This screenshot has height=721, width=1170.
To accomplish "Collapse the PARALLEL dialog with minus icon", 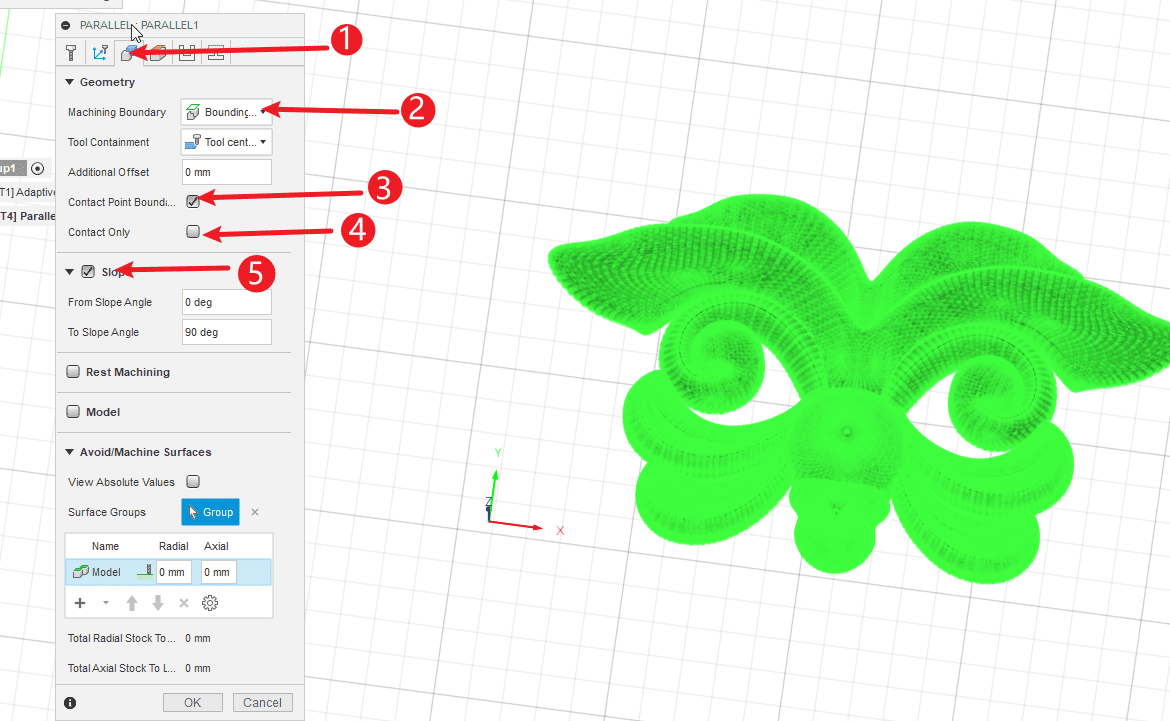I will pyautogui.click(x=67, y=24).
